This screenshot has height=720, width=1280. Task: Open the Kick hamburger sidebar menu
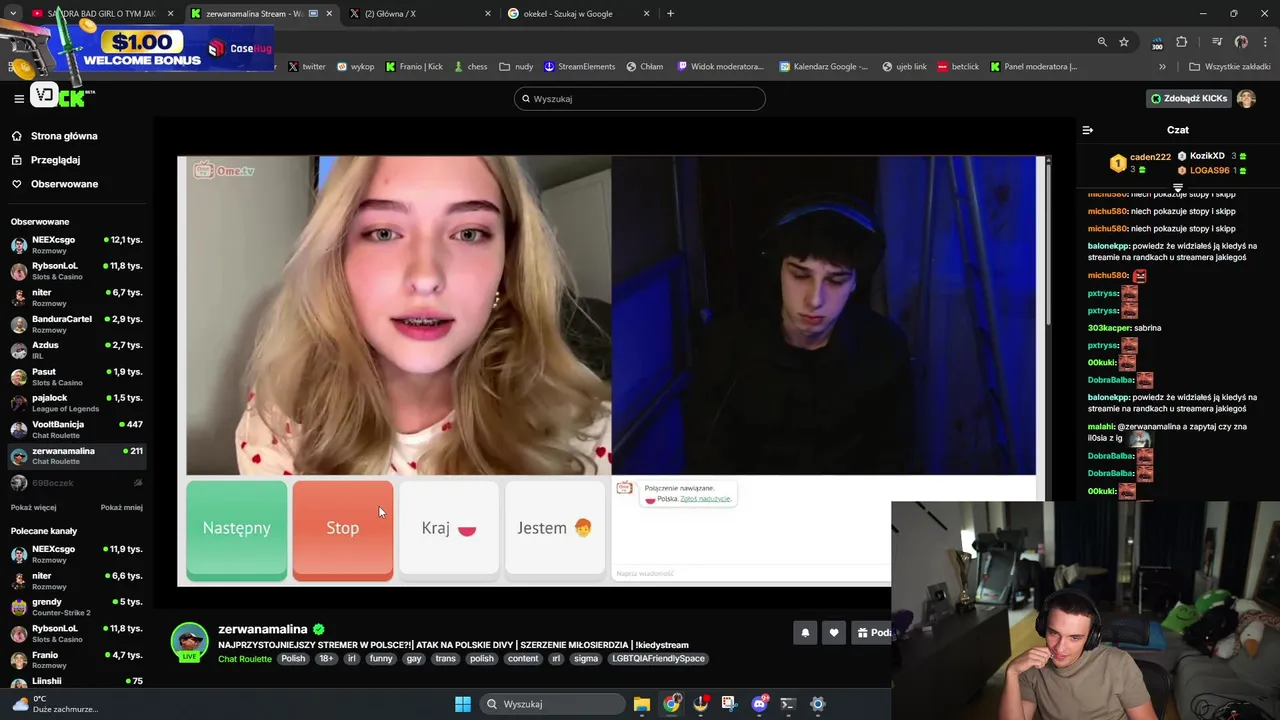18,98
